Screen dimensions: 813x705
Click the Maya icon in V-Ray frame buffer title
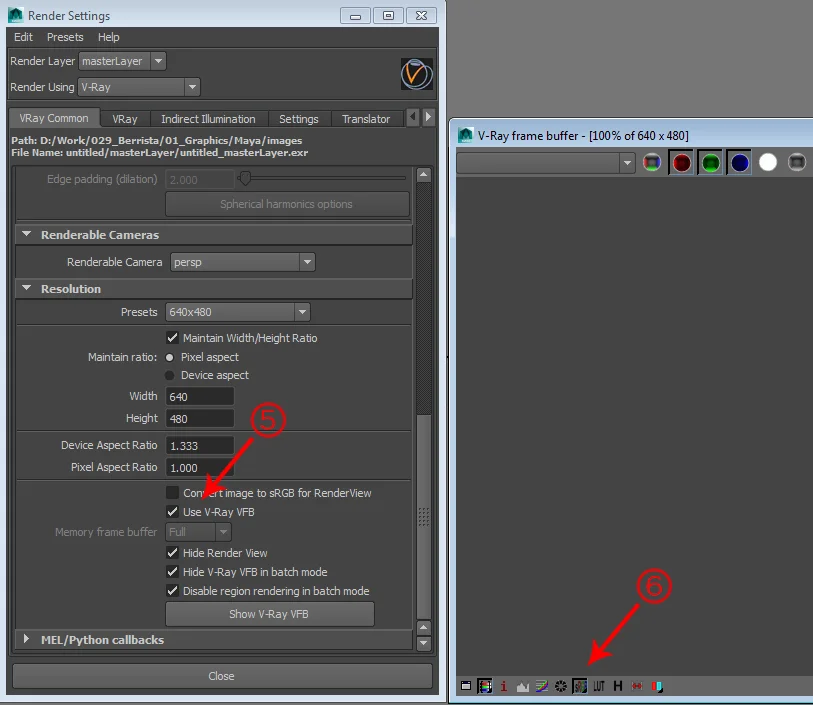pos(466,135)
